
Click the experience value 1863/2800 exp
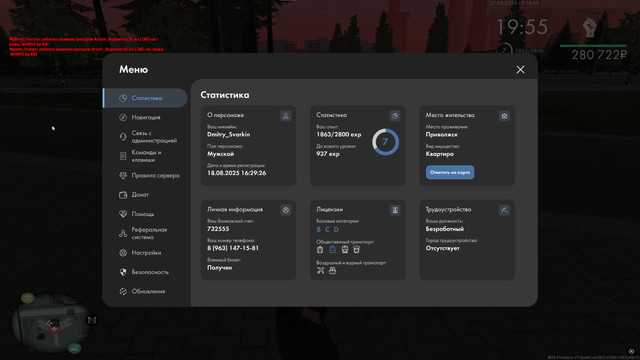[x=339, y=135]
